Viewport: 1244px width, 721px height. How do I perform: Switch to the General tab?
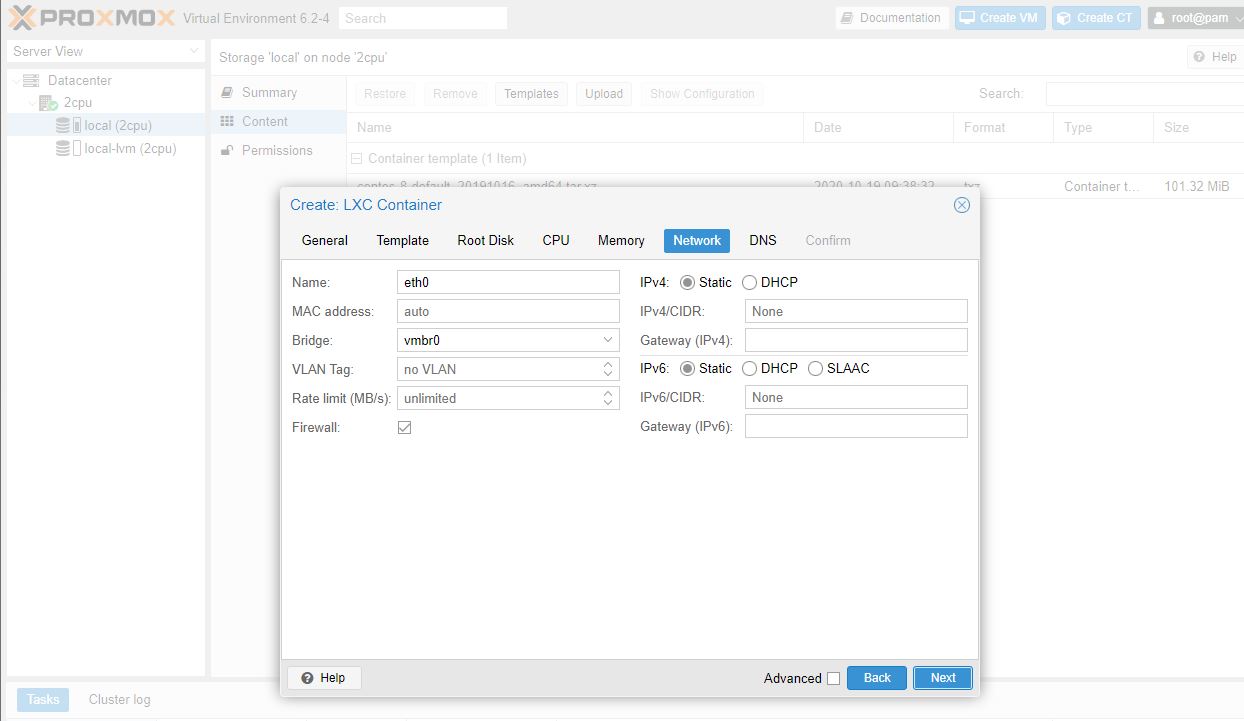tap(325, 240)
